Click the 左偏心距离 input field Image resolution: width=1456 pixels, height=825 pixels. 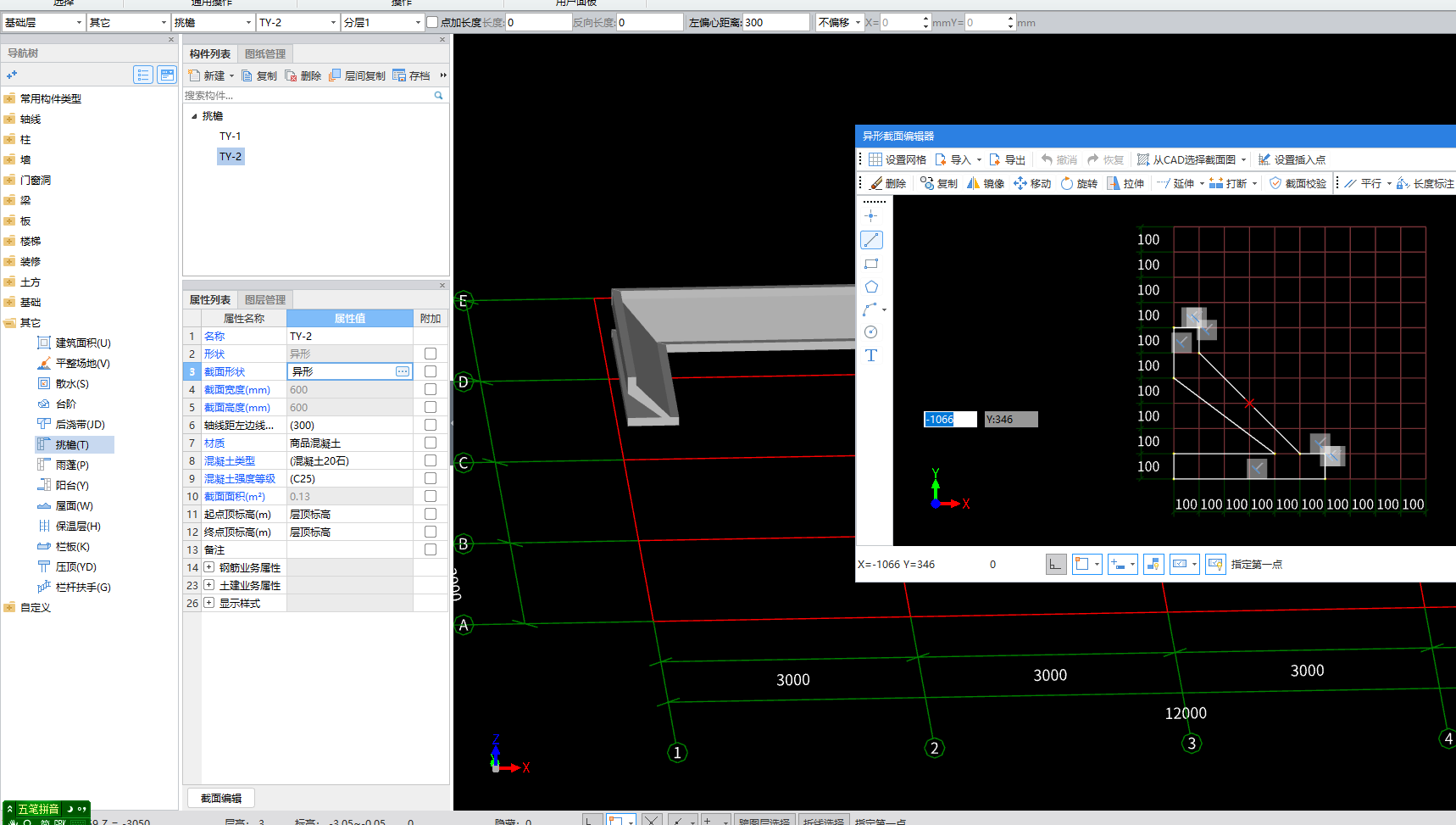tap(775, 22)
